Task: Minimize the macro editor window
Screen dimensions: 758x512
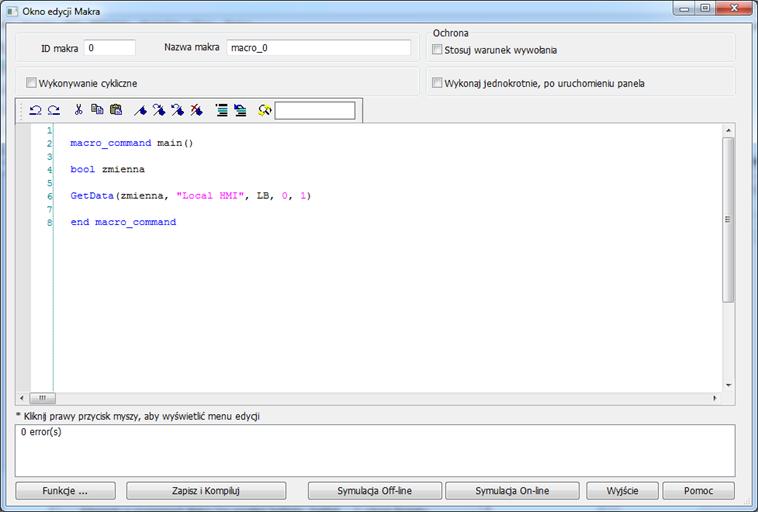Action: [684, 8]
